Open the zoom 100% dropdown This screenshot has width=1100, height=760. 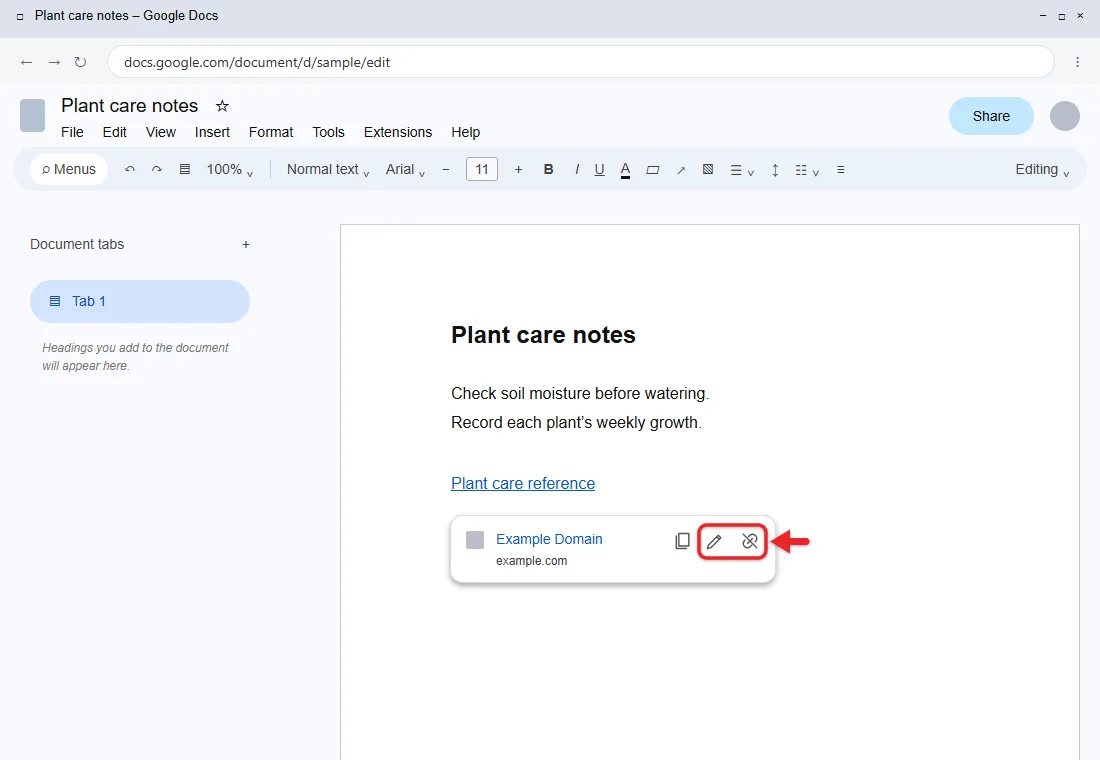[x=229, y=170]
